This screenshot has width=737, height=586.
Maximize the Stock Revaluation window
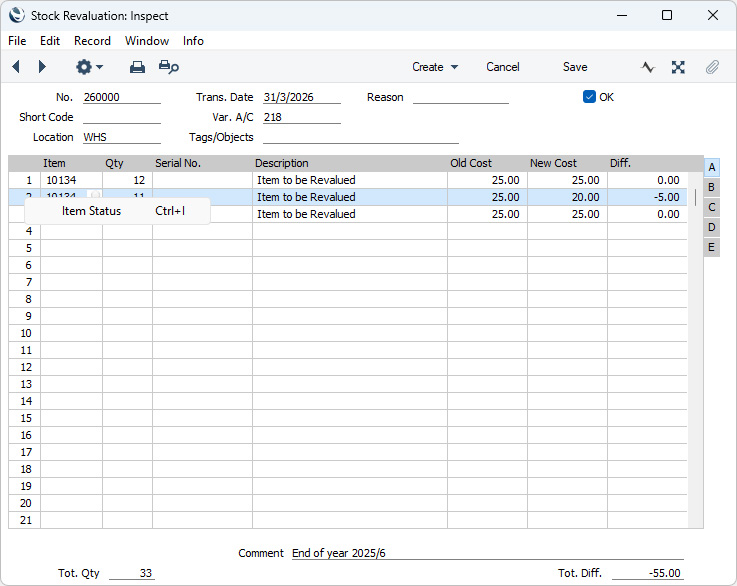(666, 16)
